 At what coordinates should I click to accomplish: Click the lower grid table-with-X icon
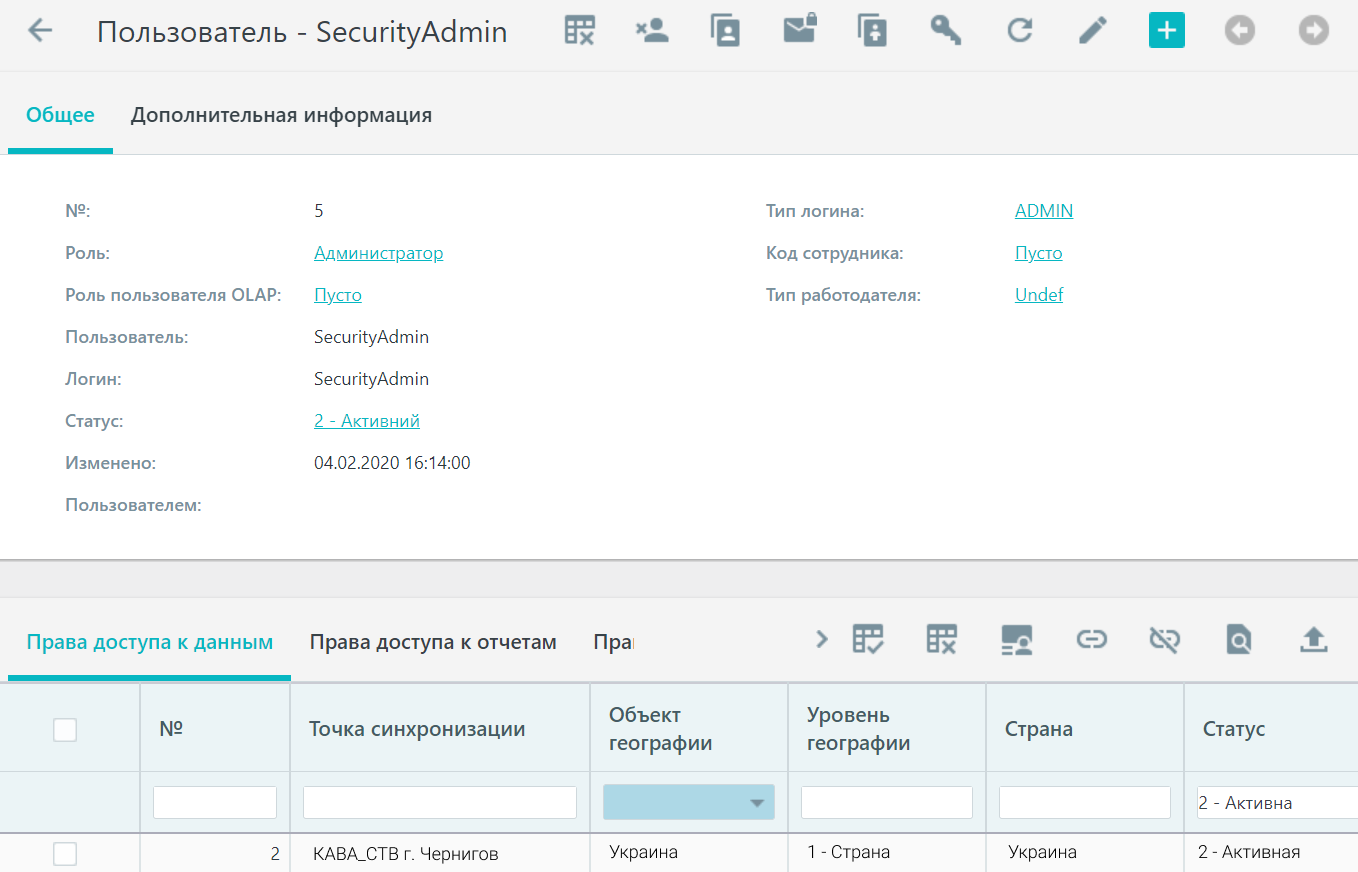[x=942, y=639]
